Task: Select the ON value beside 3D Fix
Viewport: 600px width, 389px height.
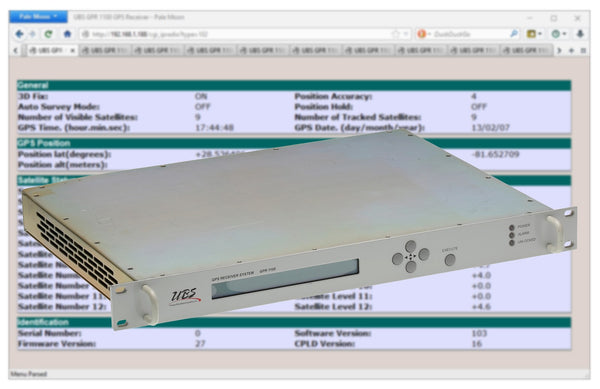Action: (x=201, y=96)
